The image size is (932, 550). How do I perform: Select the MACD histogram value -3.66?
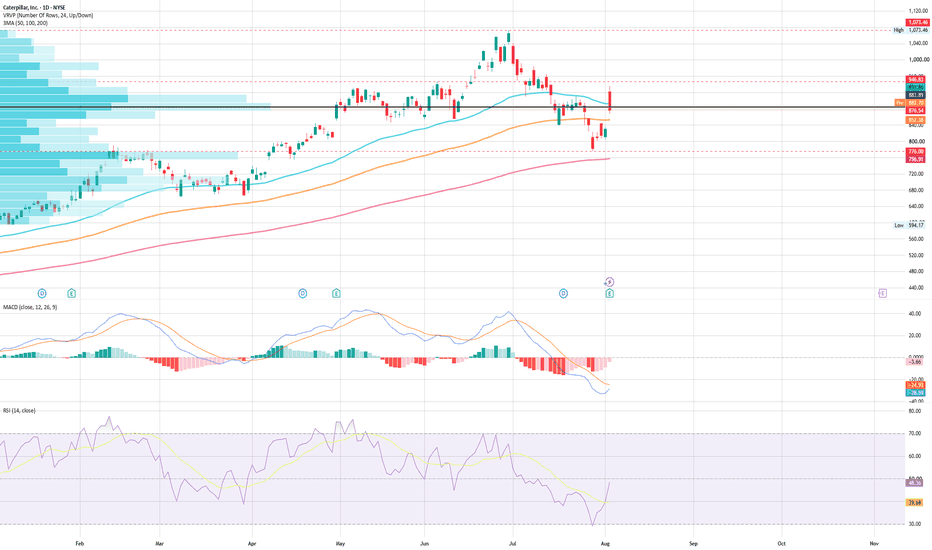coord(915,362)
